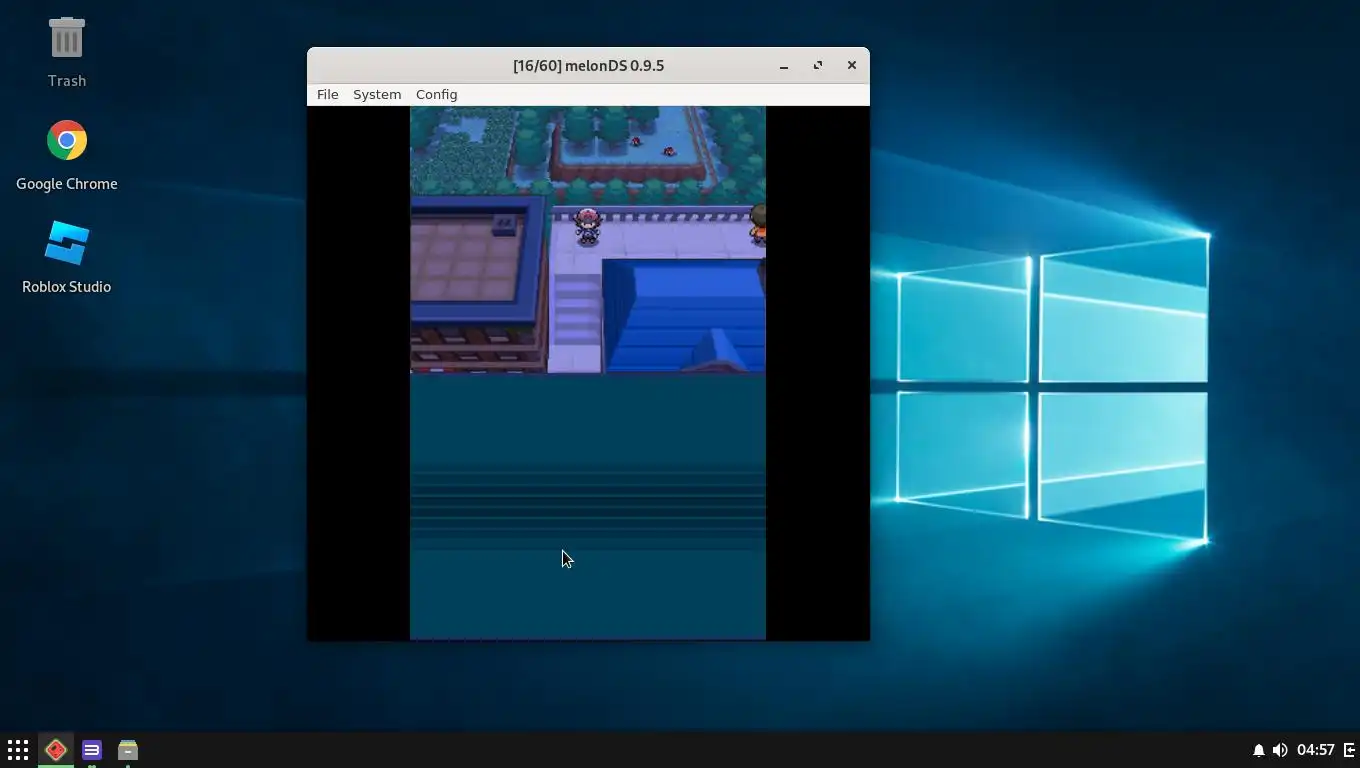Show notifications via the bell icon
The height and width of the screenshot is (768, 1360).
click(1258, 750)
